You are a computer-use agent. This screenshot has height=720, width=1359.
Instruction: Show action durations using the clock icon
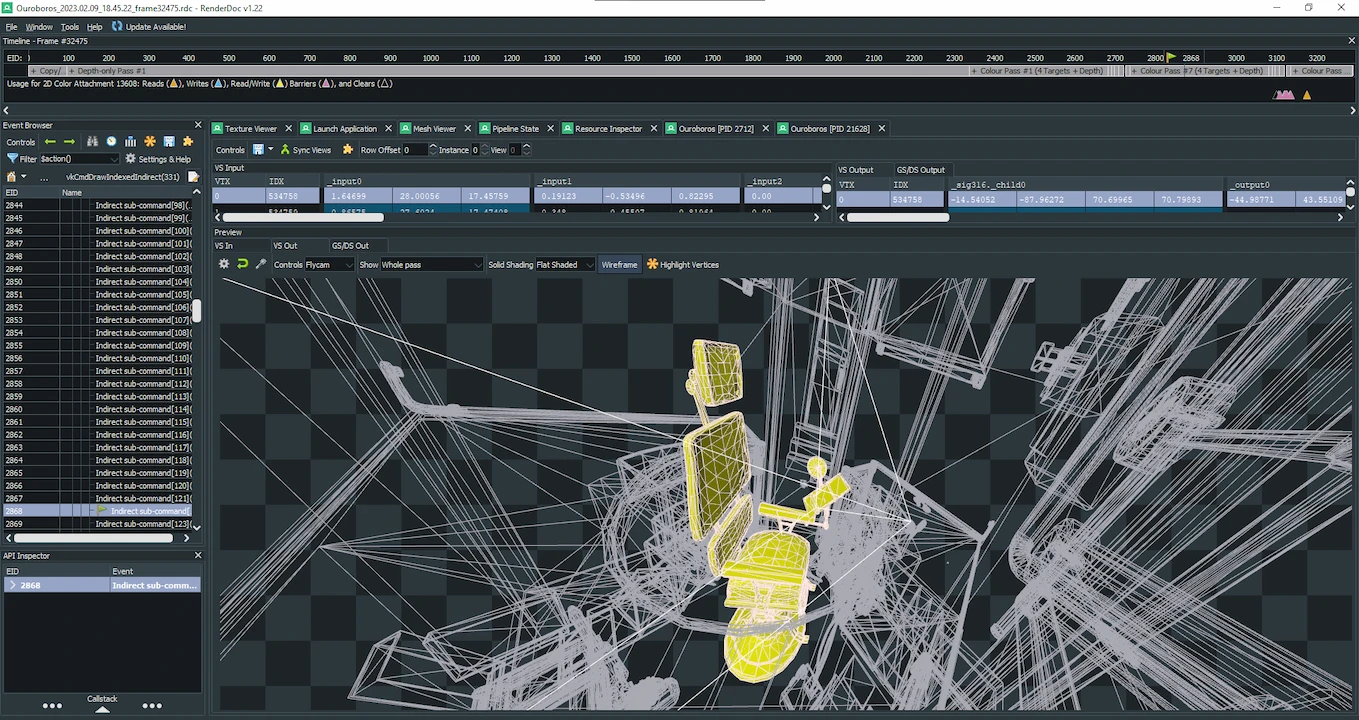(111, 142)
